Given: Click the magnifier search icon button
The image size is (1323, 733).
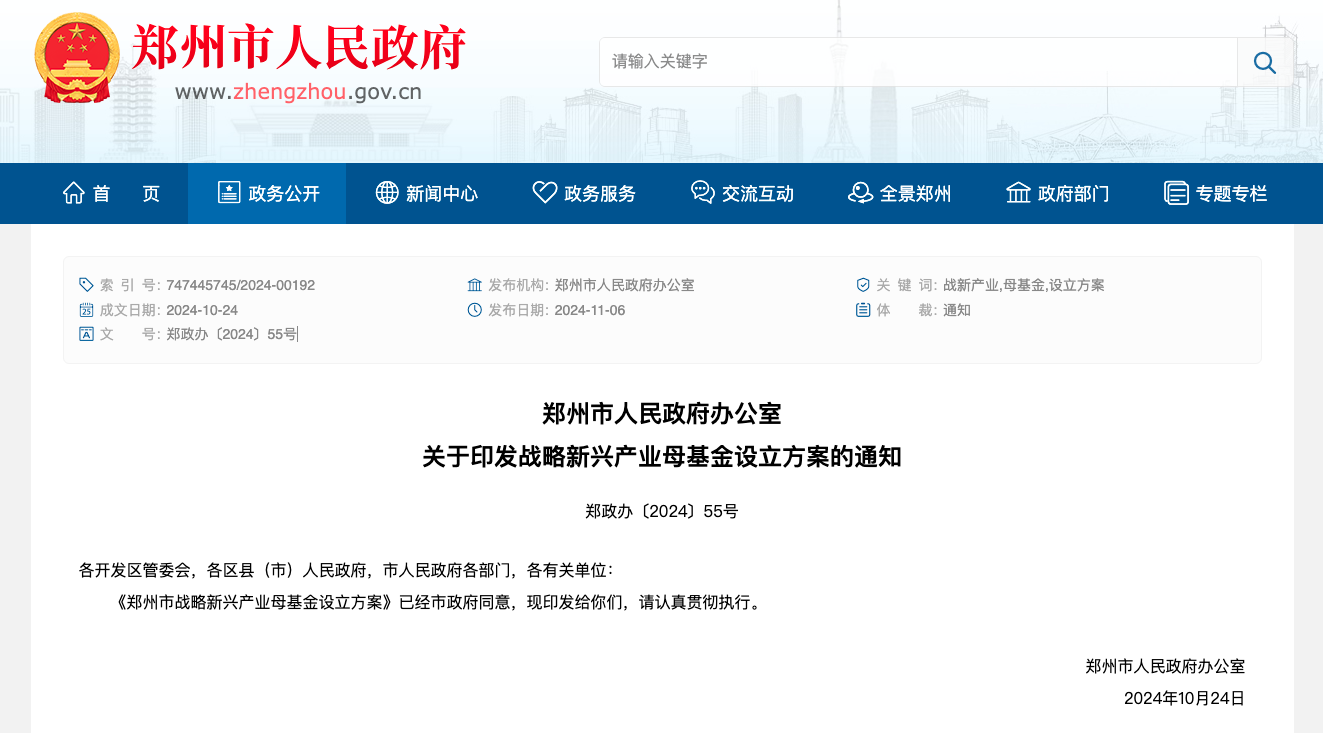Looking at the screenshot, I should [1264, 63].
